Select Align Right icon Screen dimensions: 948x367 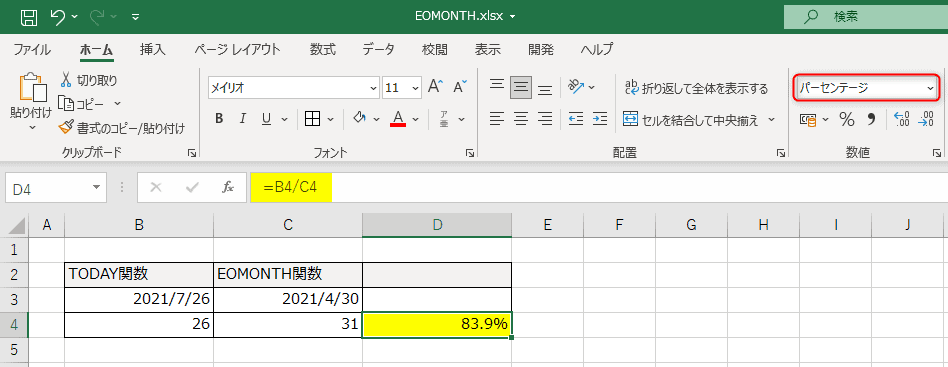pos(545,119)
